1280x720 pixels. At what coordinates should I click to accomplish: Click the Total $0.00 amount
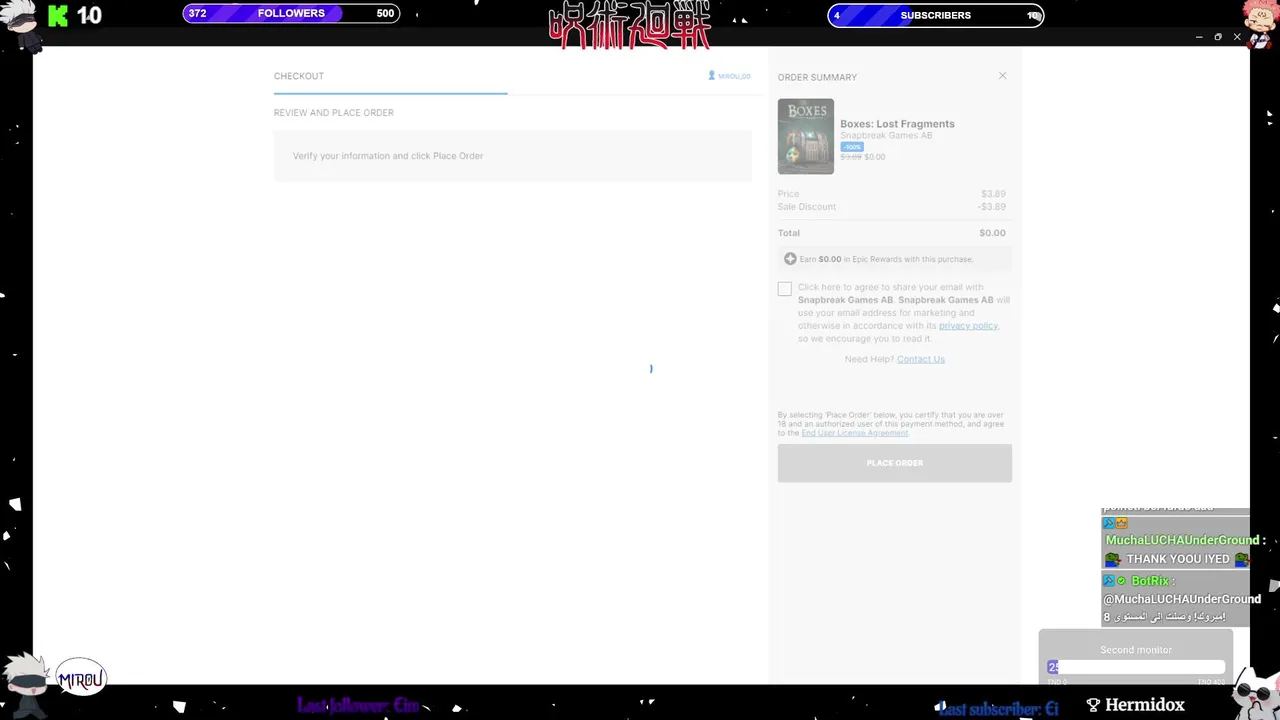coord(992,233)
